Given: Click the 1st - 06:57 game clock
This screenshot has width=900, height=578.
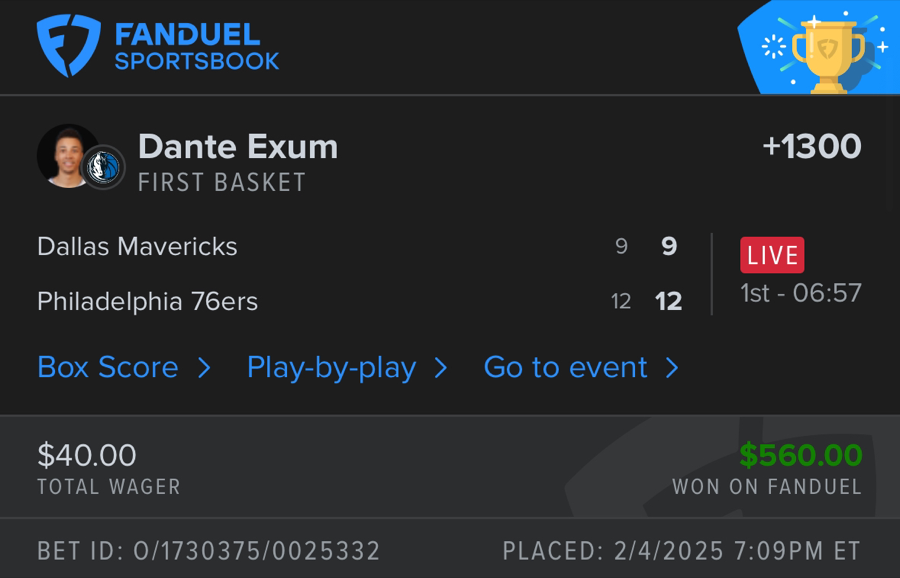Looking at the screenshot, I should tap(801, 293).
